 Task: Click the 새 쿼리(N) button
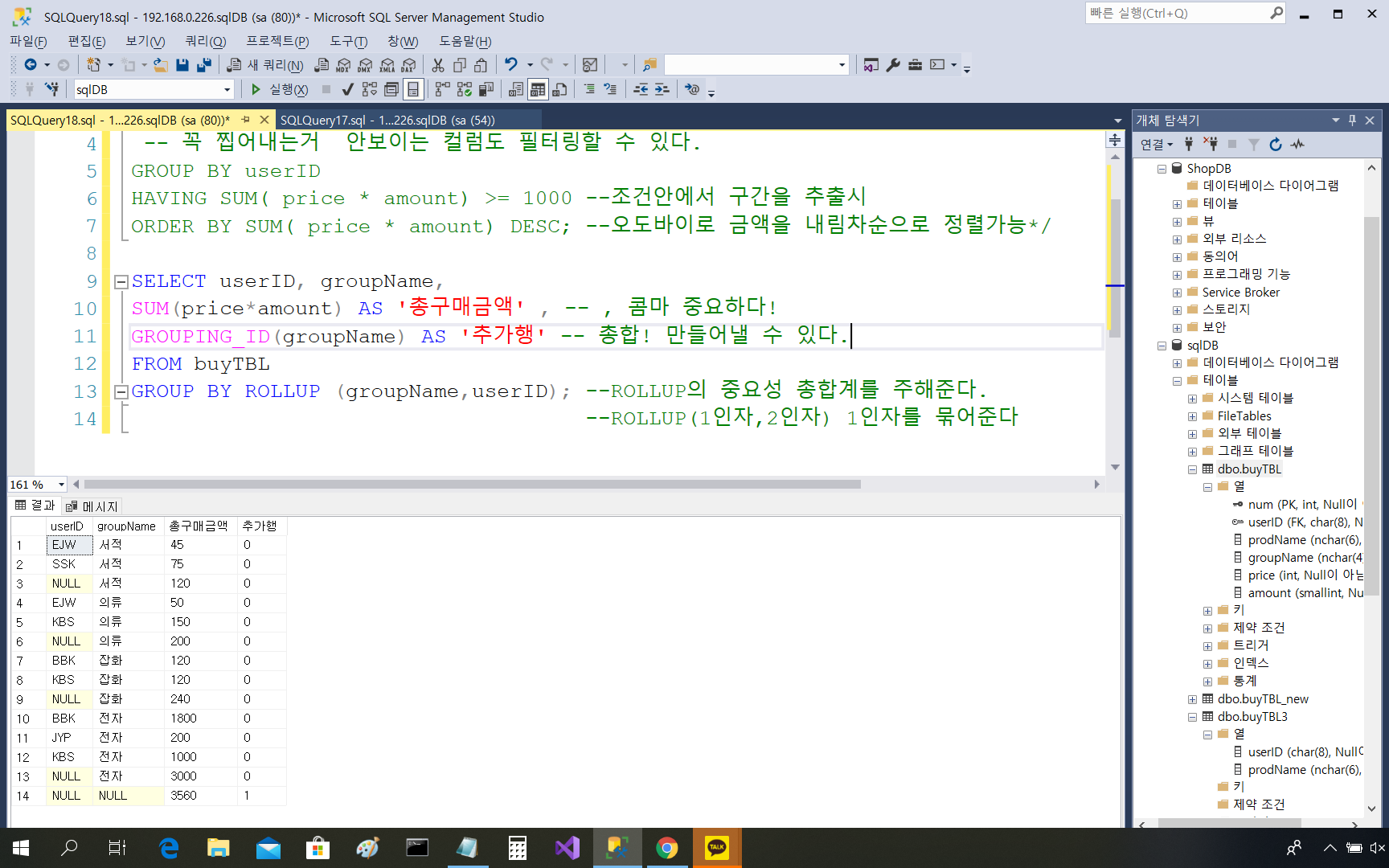265,65
